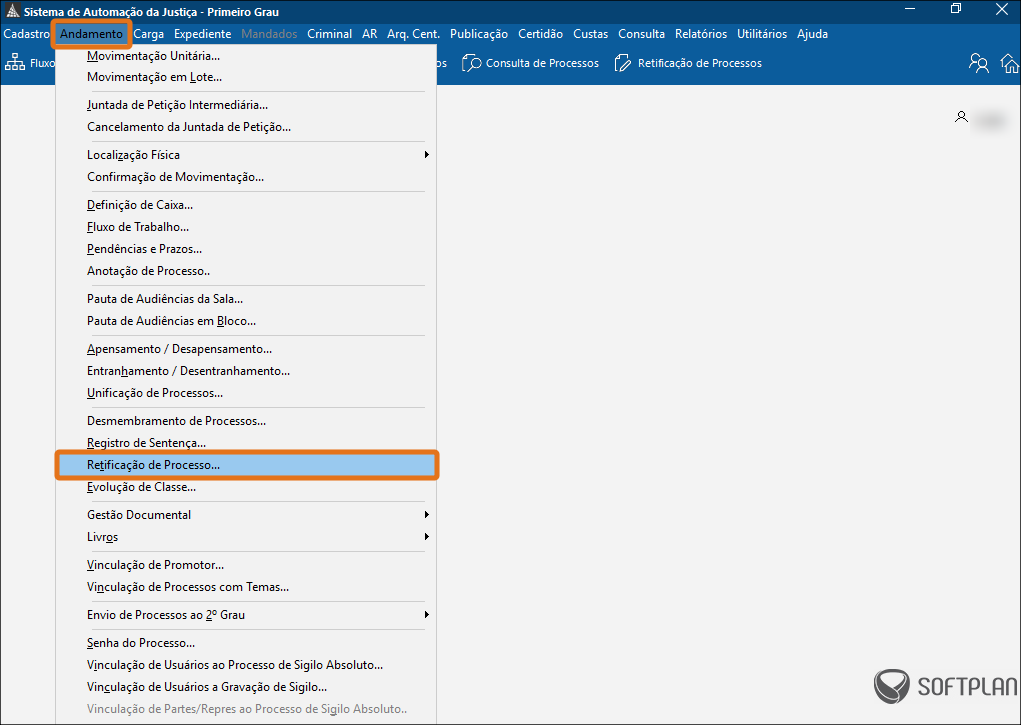The width and height of the screenshot is (1021, 725).
Task: Click the application logo in title bar
Action: pos(12,11)
